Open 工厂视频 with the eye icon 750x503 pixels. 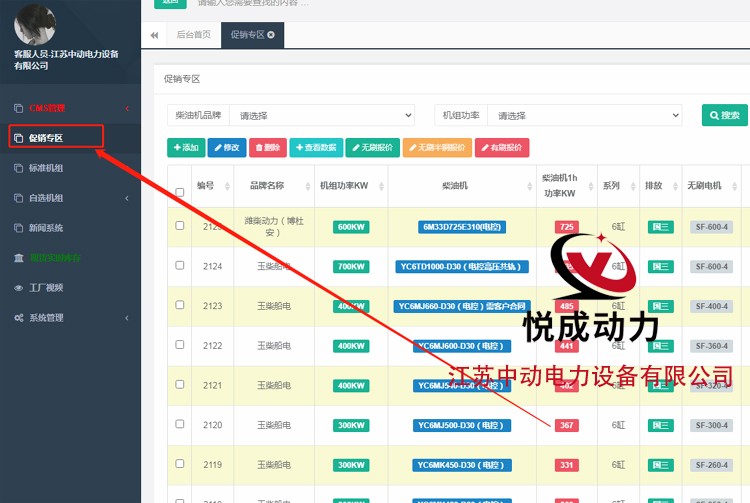pos(45,287)
